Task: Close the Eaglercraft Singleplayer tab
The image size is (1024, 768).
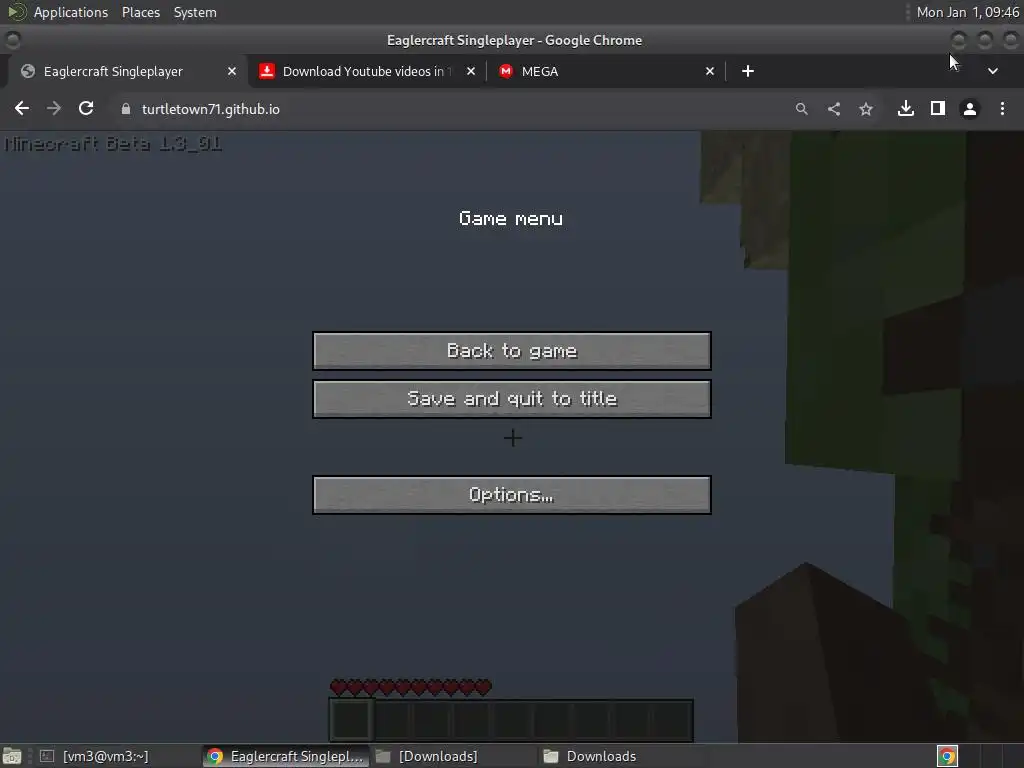Action: [x=232, y=71]
